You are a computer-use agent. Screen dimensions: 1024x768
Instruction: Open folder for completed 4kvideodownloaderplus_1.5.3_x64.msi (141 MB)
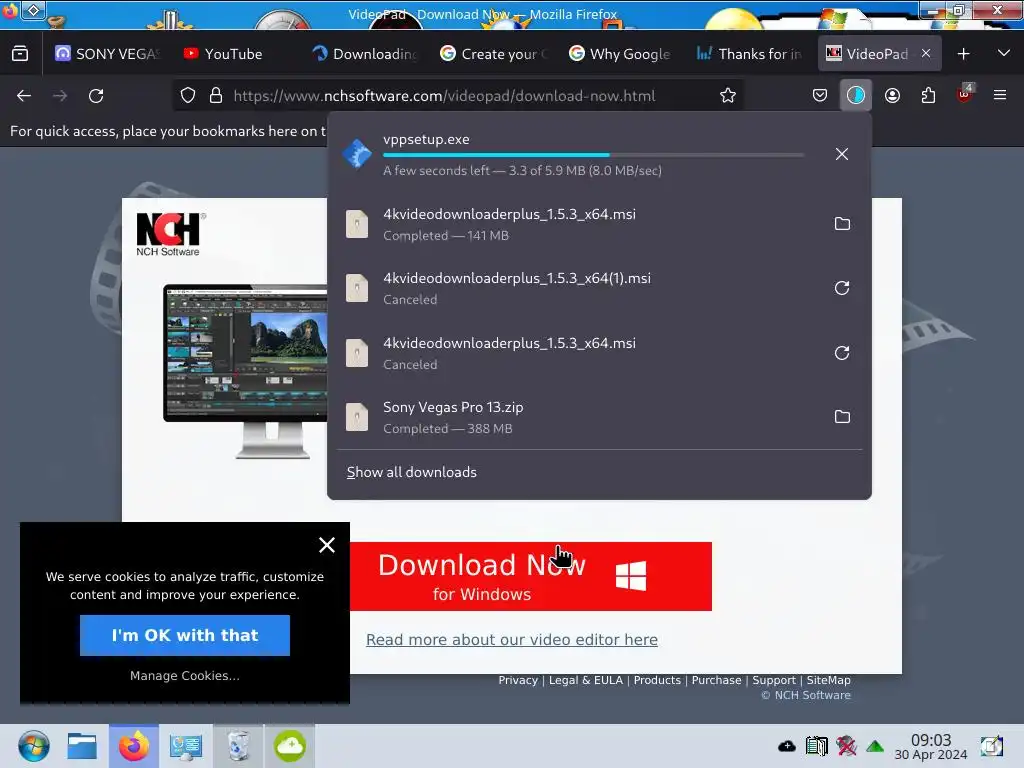tap(842, 224)
